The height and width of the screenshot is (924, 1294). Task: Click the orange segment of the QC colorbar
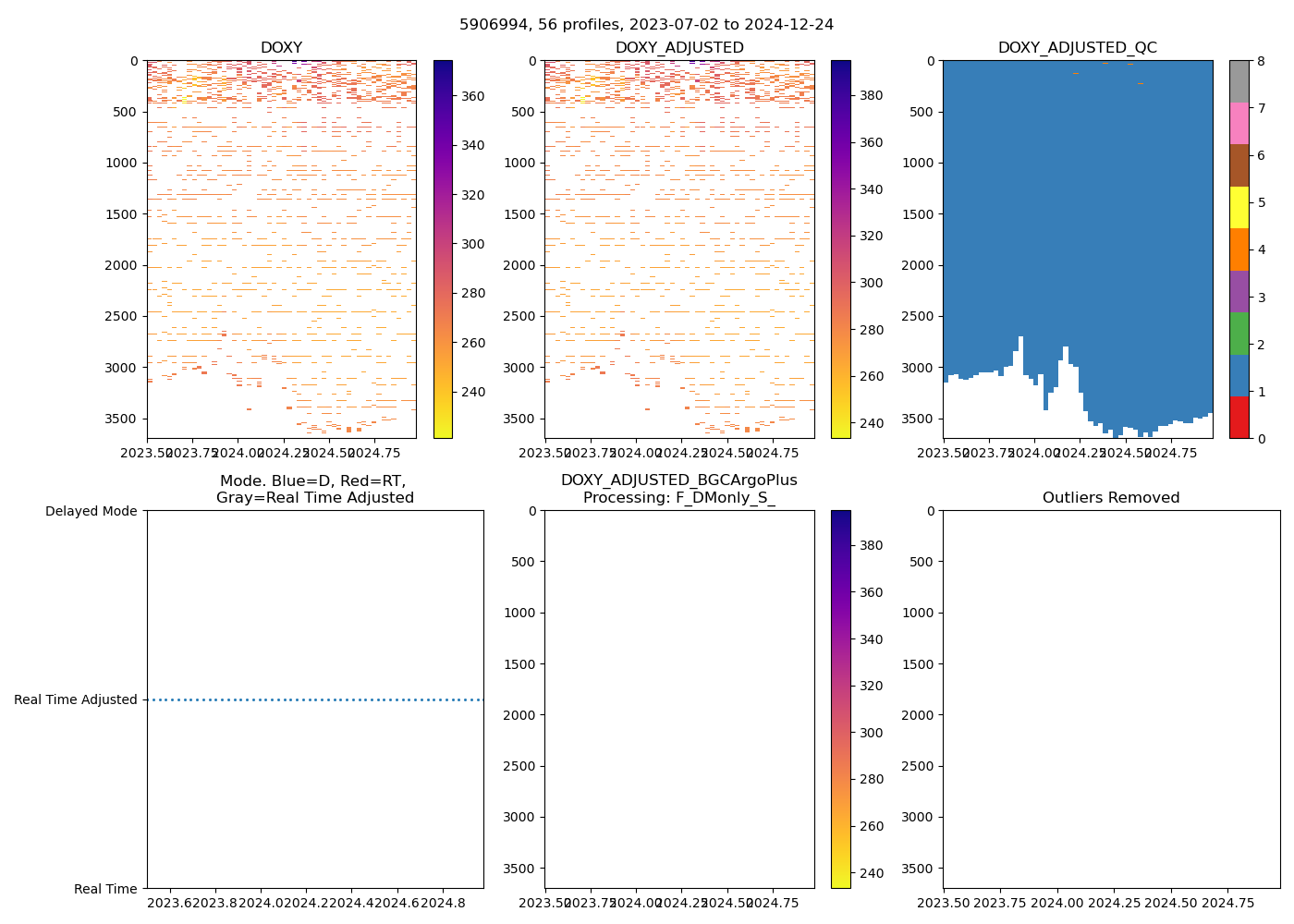click(x=1239, y=249)
